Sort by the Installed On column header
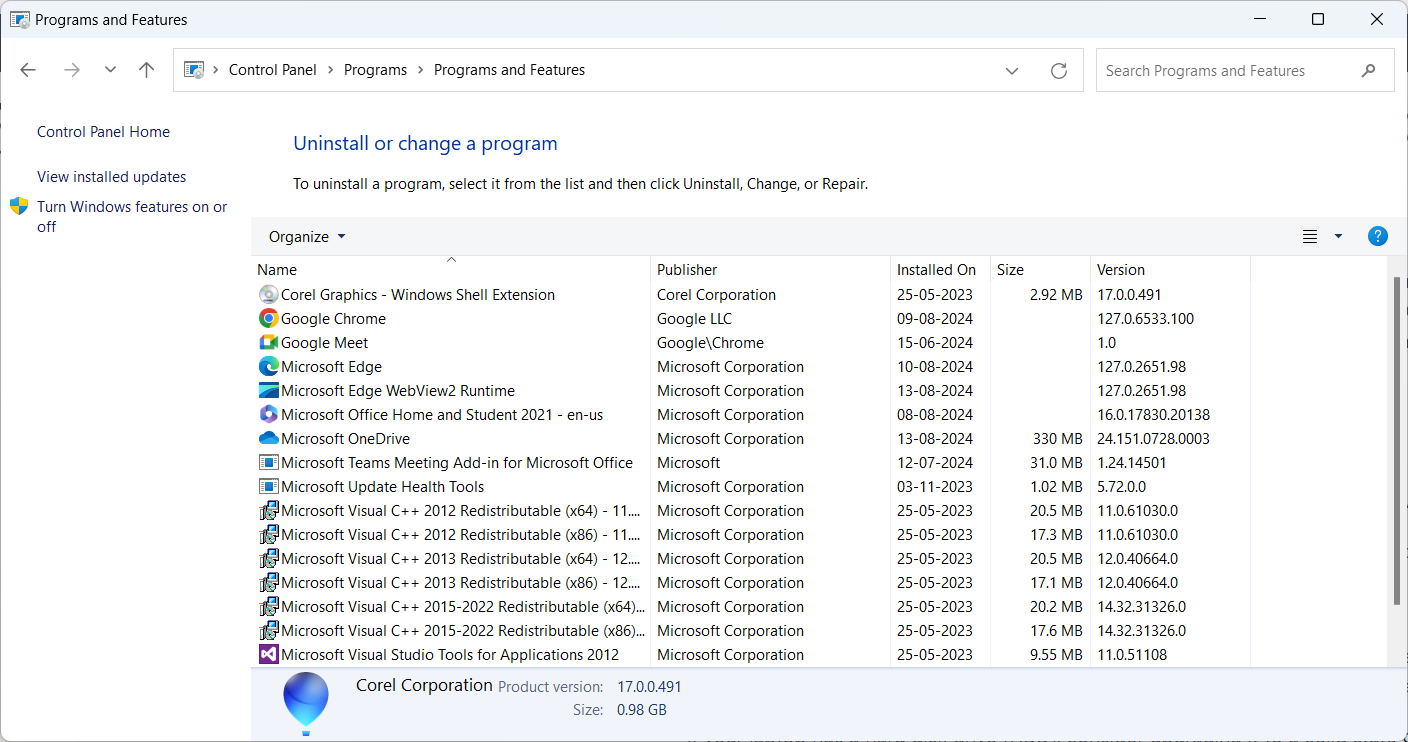The image size is (1408, 742). 940,270
